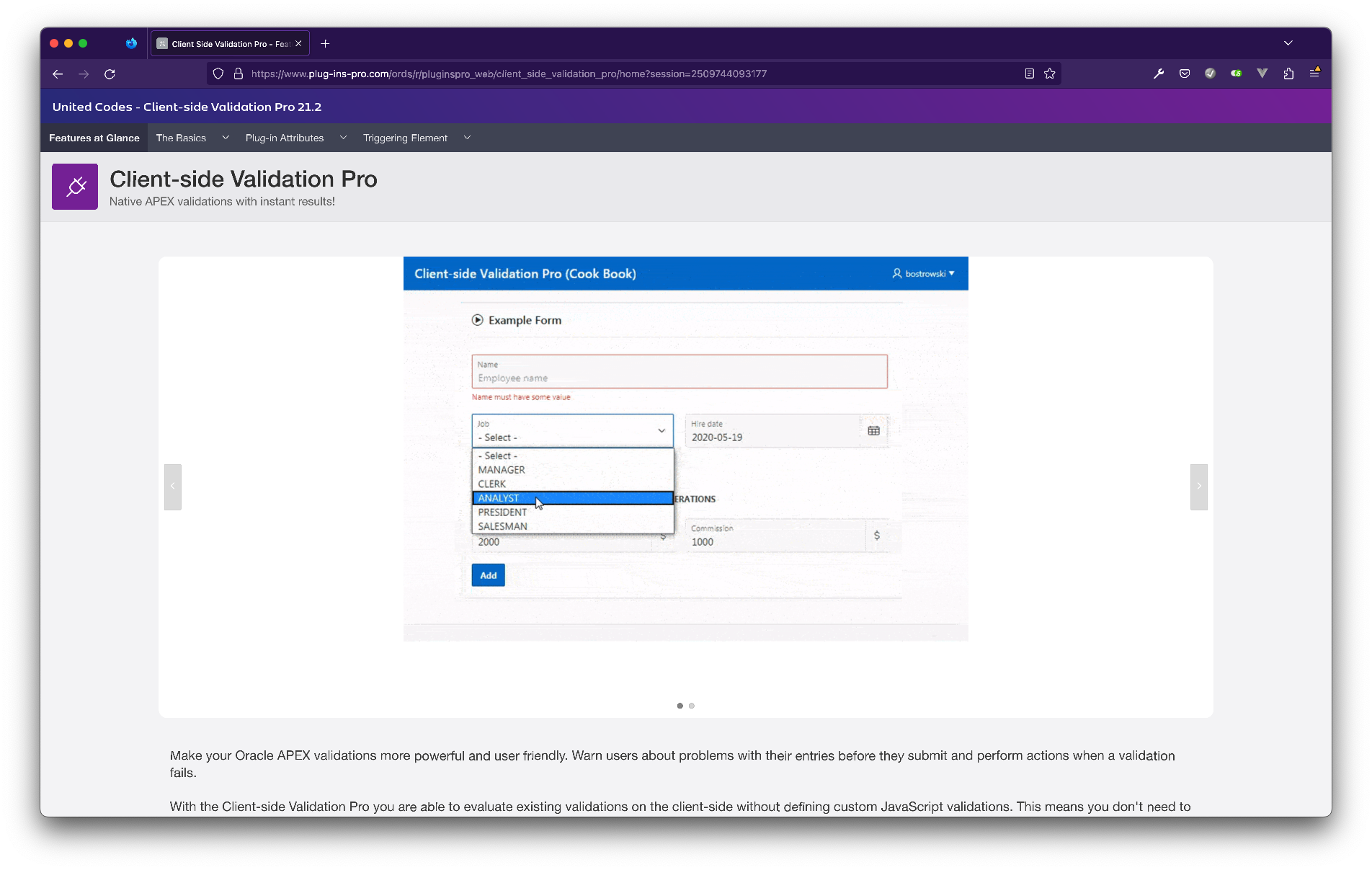Show next carousel slide
The width and height of the screenshot is (1372, 870).
point(1199,487)
